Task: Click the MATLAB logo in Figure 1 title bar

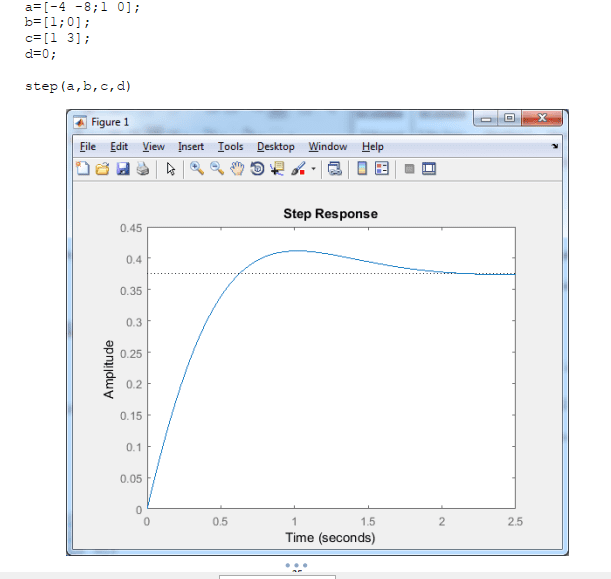Action: point(80,122)
